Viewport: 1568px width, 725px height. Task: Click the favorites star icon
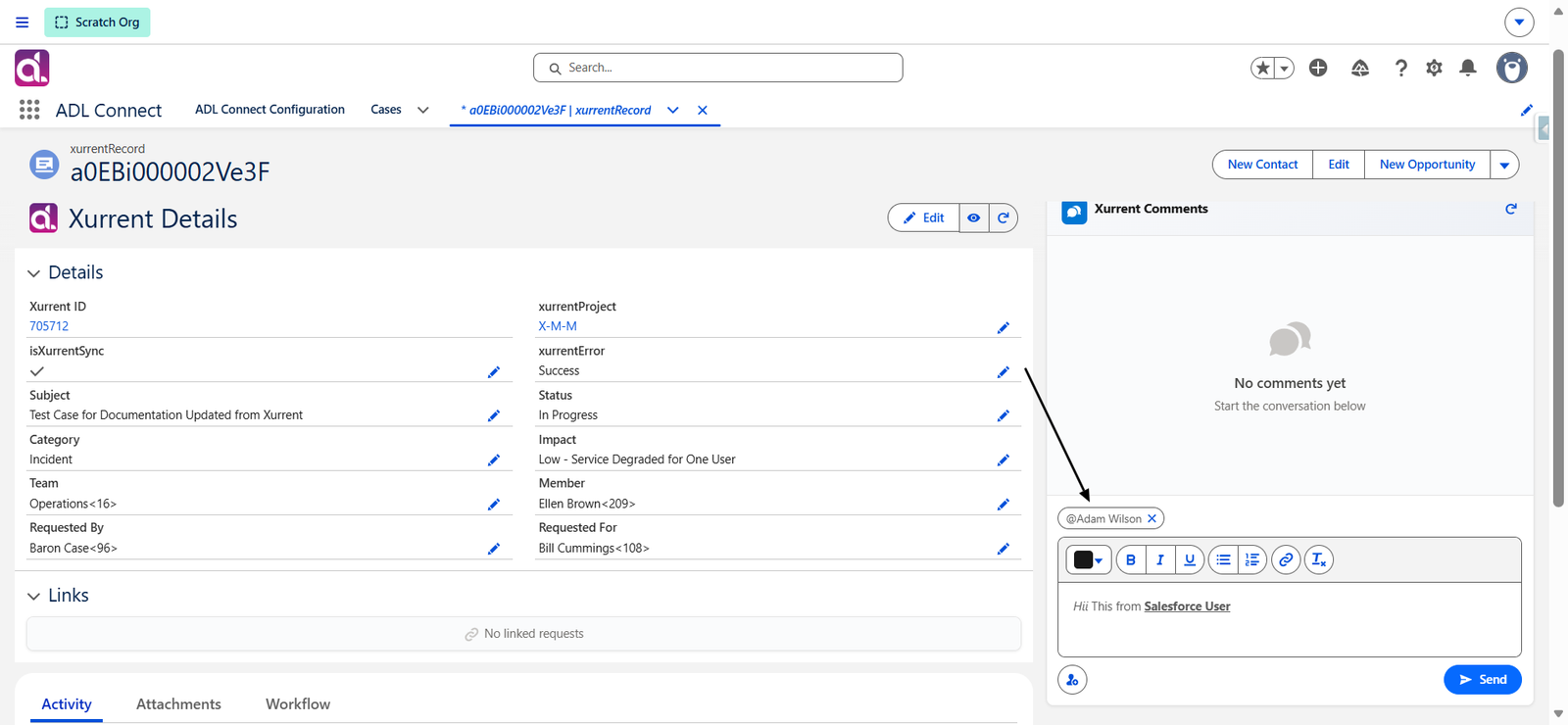coord(1263,68)
